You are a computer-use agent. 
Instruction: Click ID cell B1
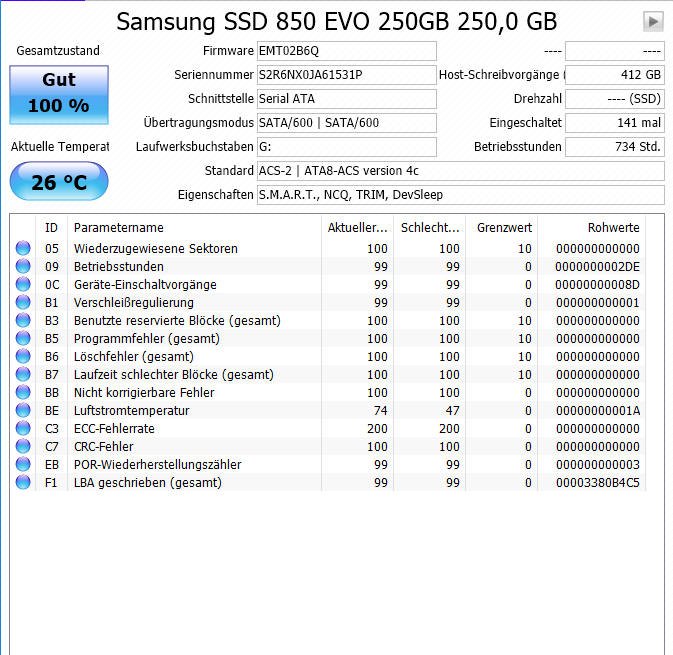[x=52, y=303]
